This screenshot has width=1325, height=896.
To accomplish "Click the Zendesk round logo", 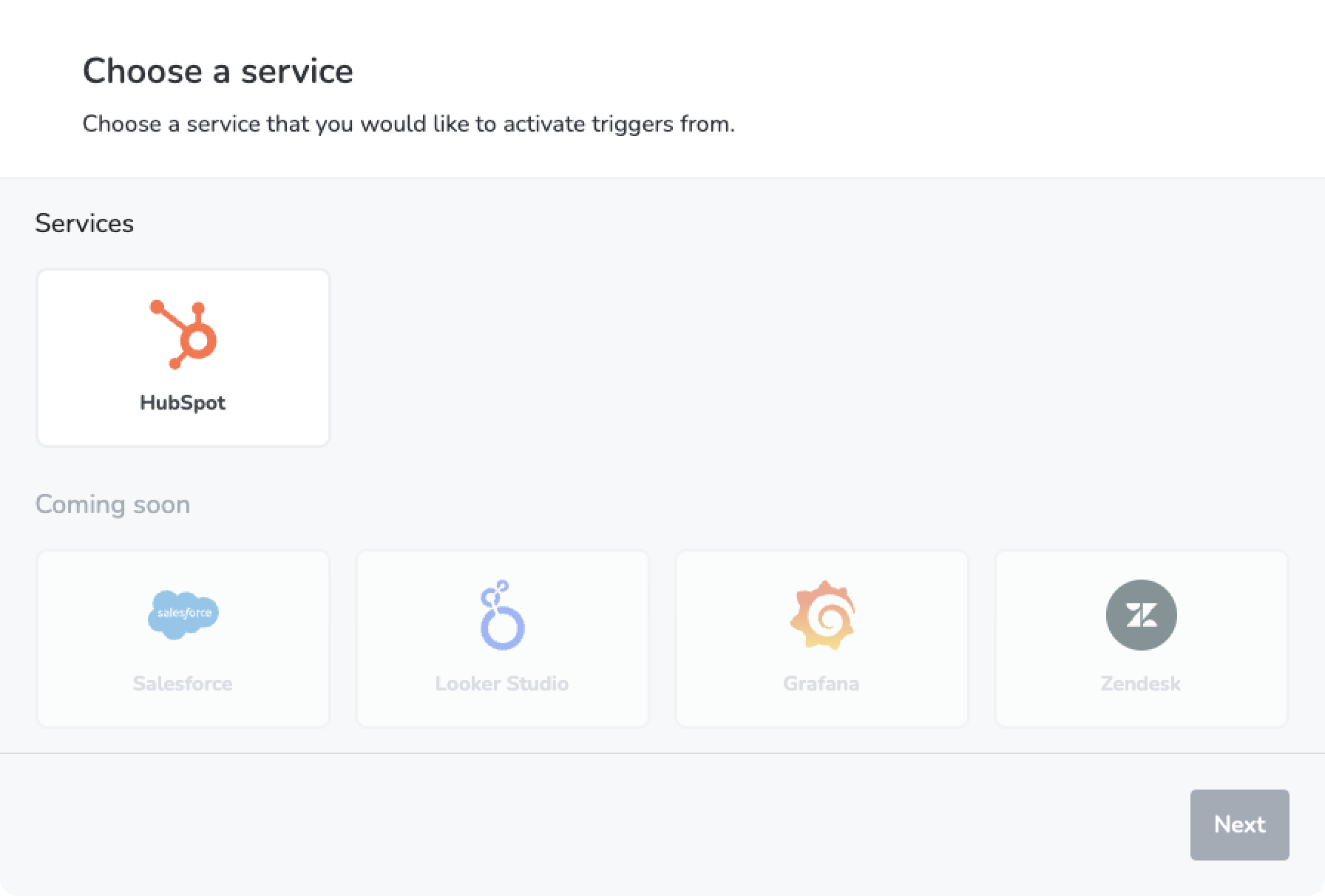I will tap(1141, 615).
